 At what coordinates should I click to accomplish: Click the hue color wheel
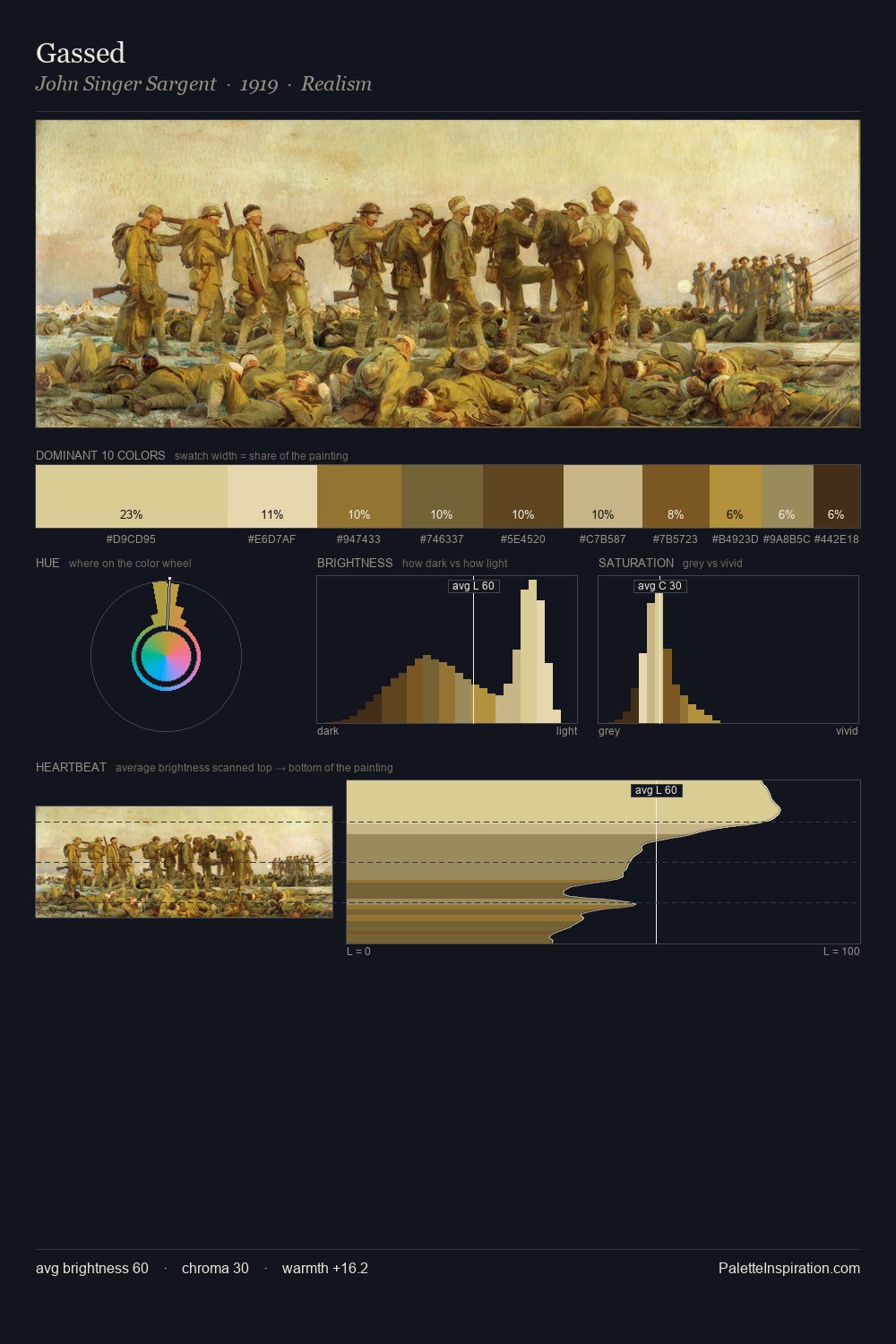point(166,657)
